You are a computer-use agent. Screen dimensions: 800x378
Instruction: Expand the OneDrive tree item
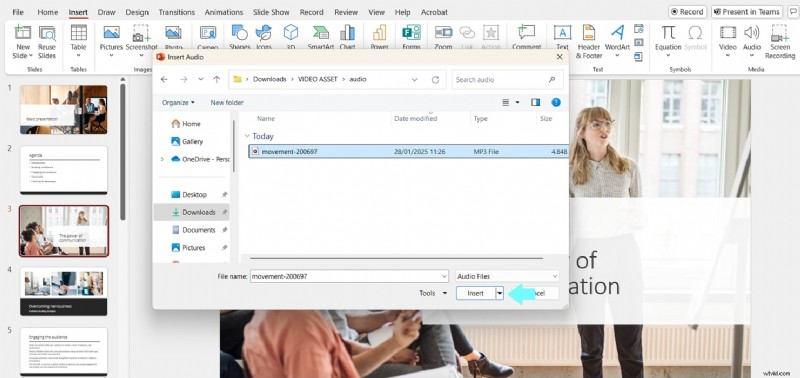[x=162, y=159]
